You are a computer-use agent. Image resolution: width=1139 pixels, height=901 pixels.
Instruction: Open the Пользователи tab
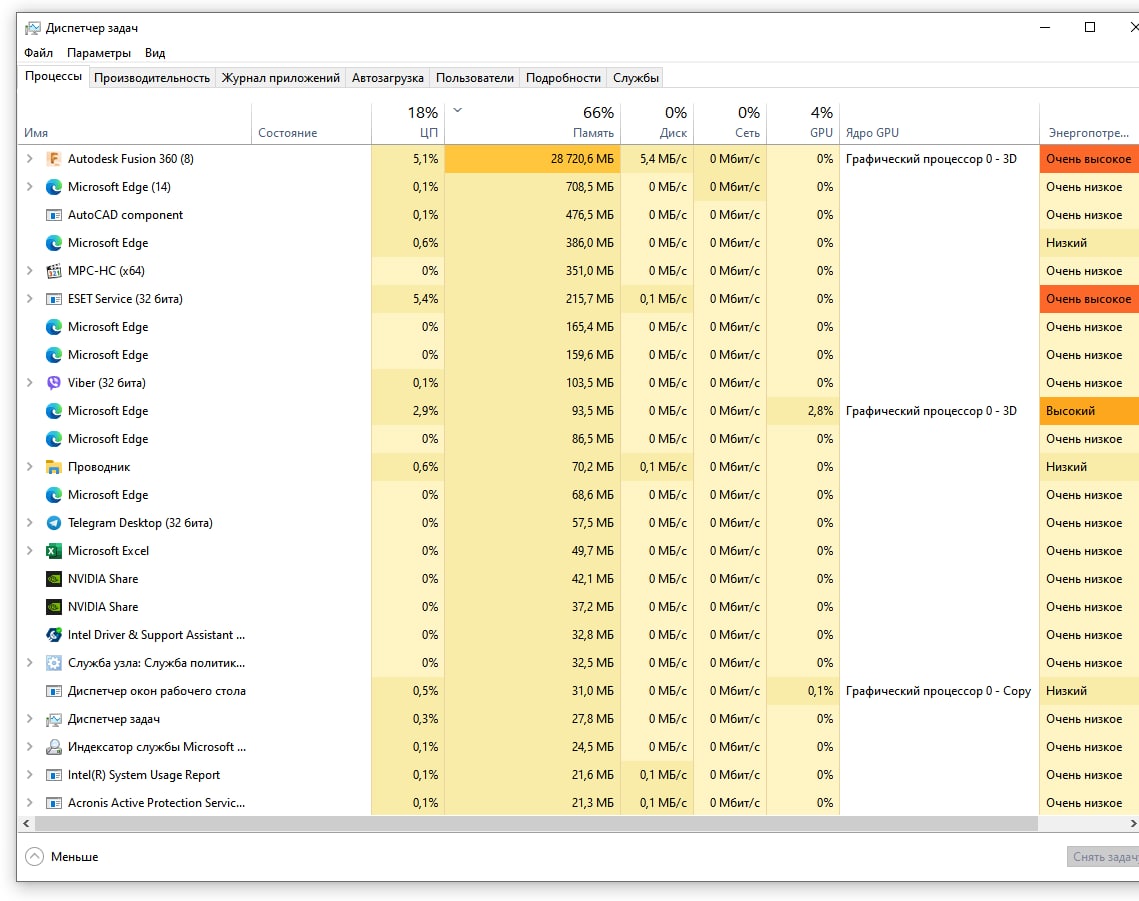point(474,78)
